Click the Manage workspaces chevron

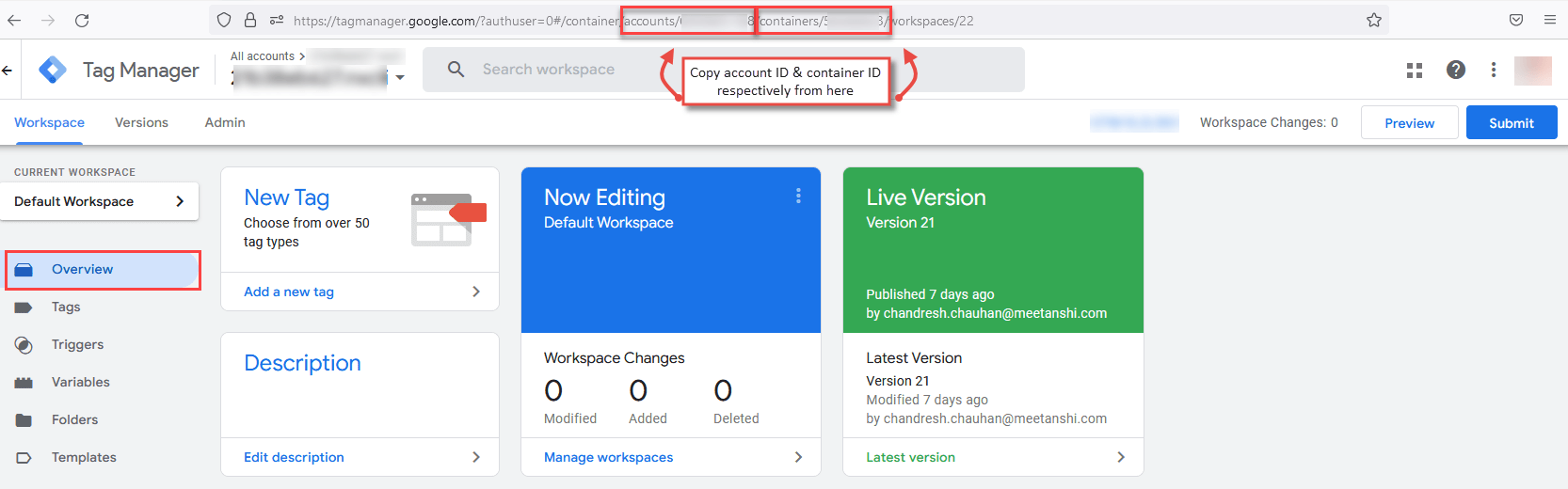point(798,457)
